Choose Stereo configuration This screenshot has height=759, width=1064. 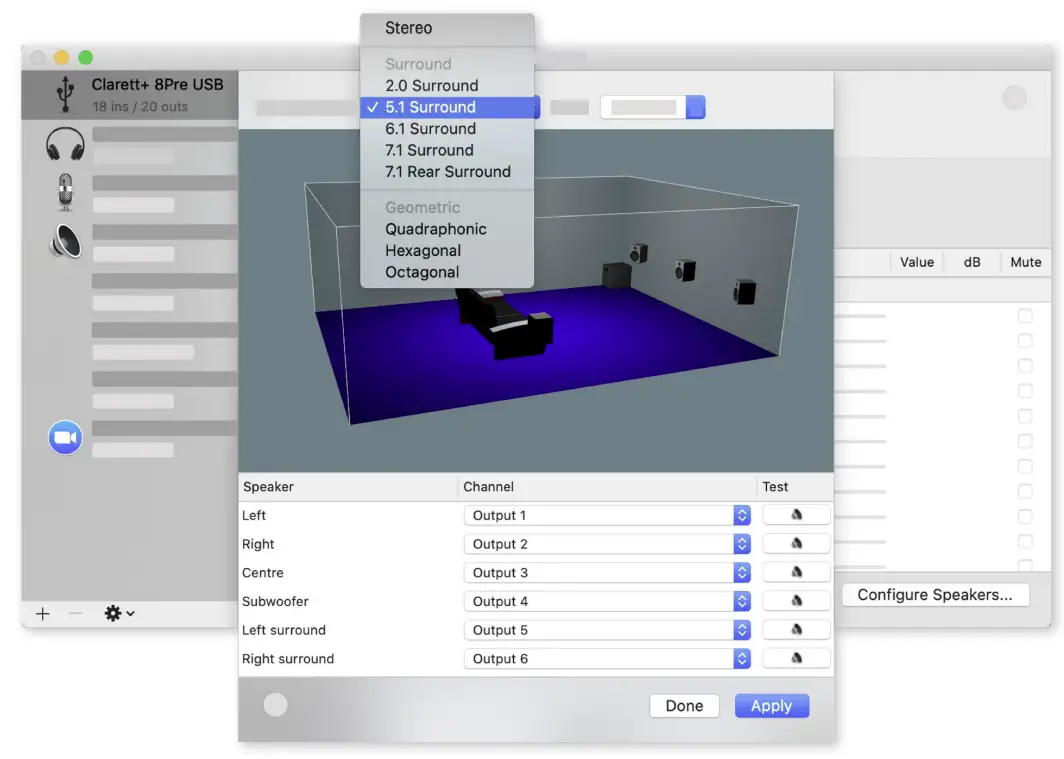[447, 28]
